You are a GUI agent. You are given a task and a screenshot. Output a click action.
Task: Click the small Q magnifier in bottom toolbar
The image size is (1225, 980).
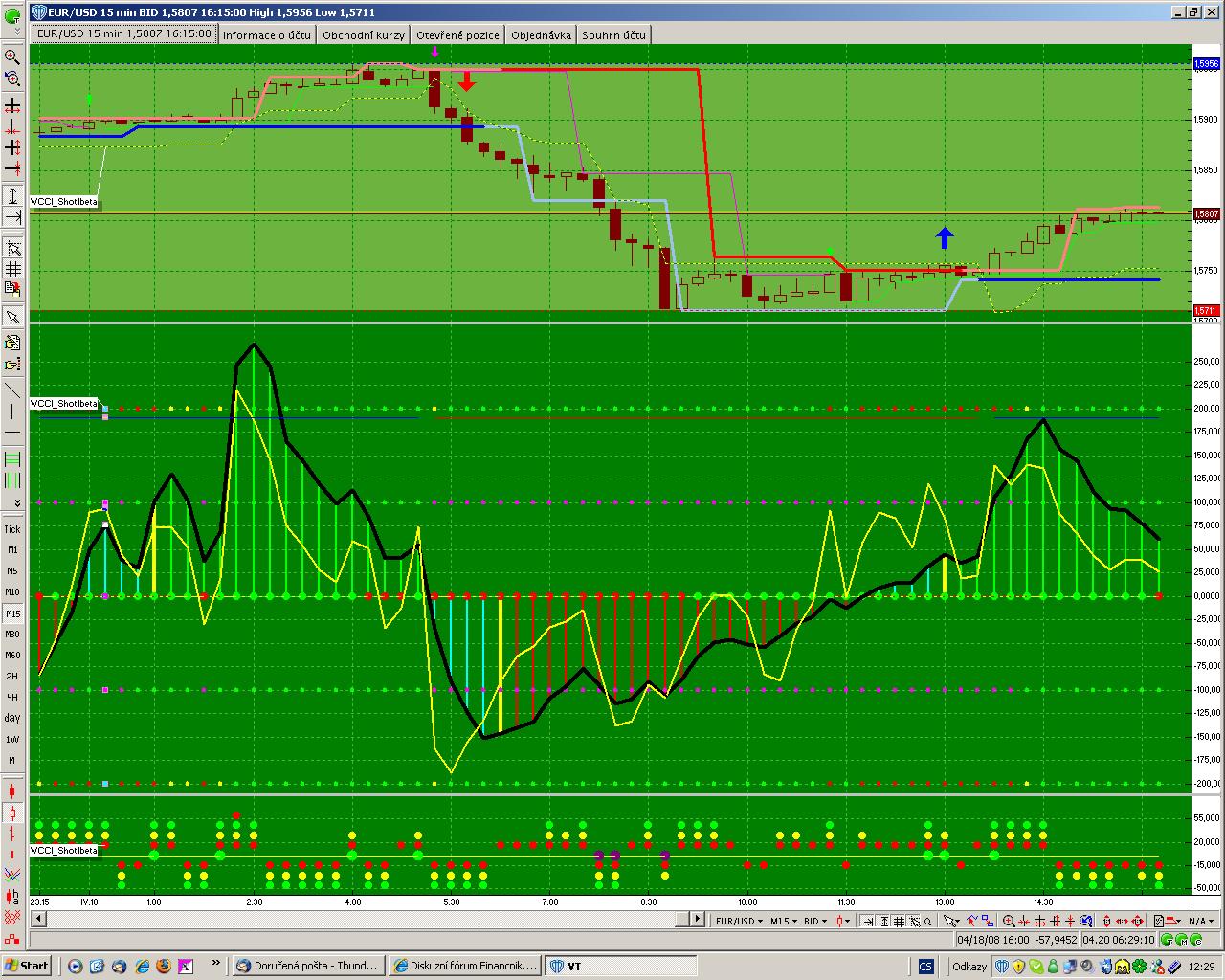point(927,921)
